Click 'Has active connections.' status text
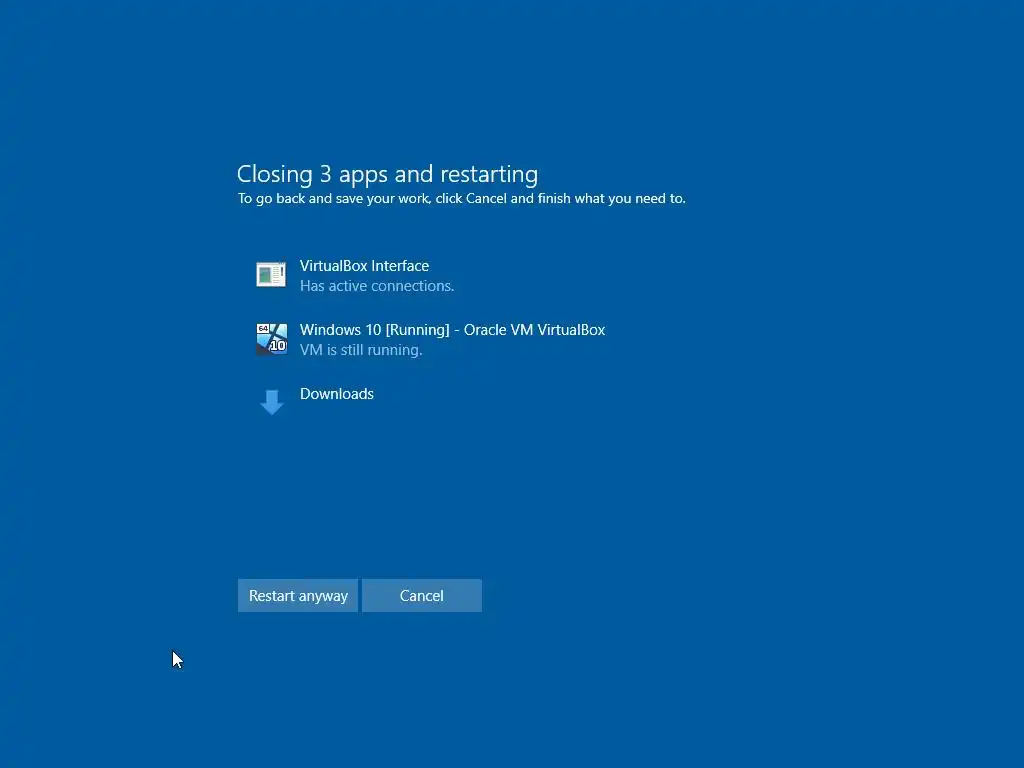 coord(377,286)
